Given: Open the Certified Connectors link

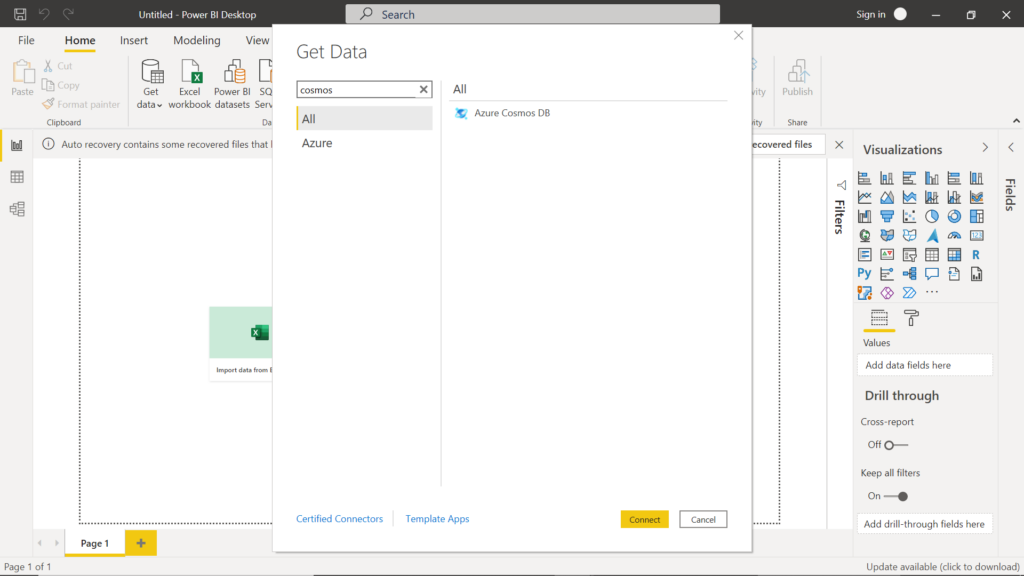Looking at the screenshot, I should tap(339, 518).
